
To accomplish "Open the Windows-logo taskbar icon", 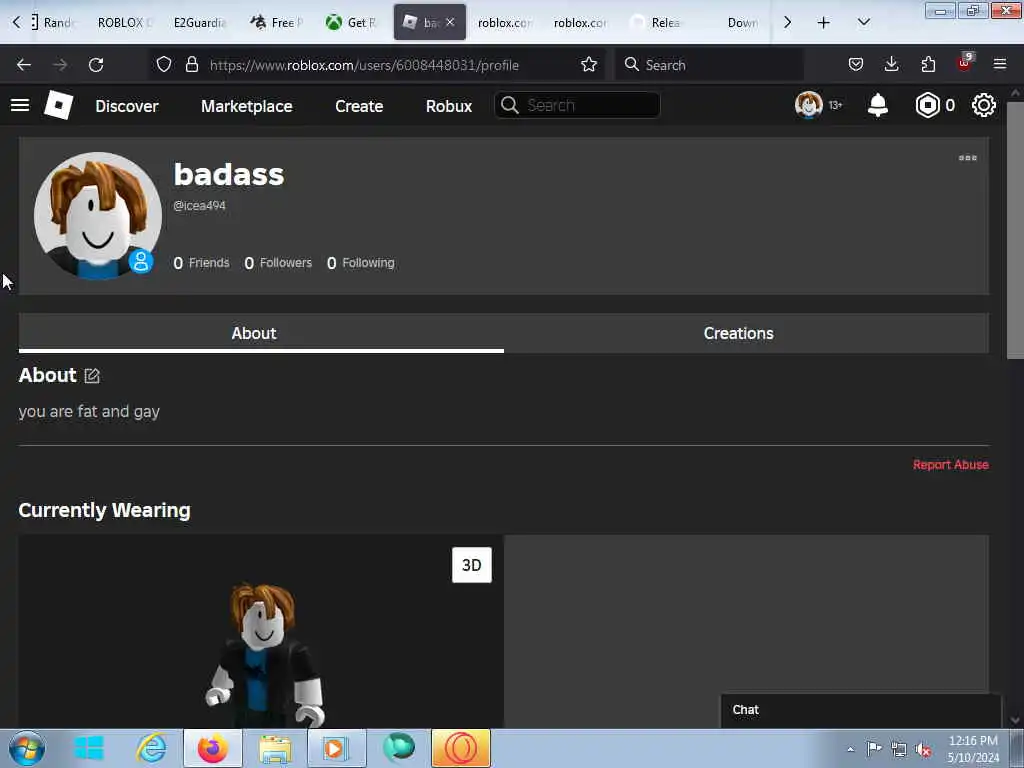I will pos(89,748).
